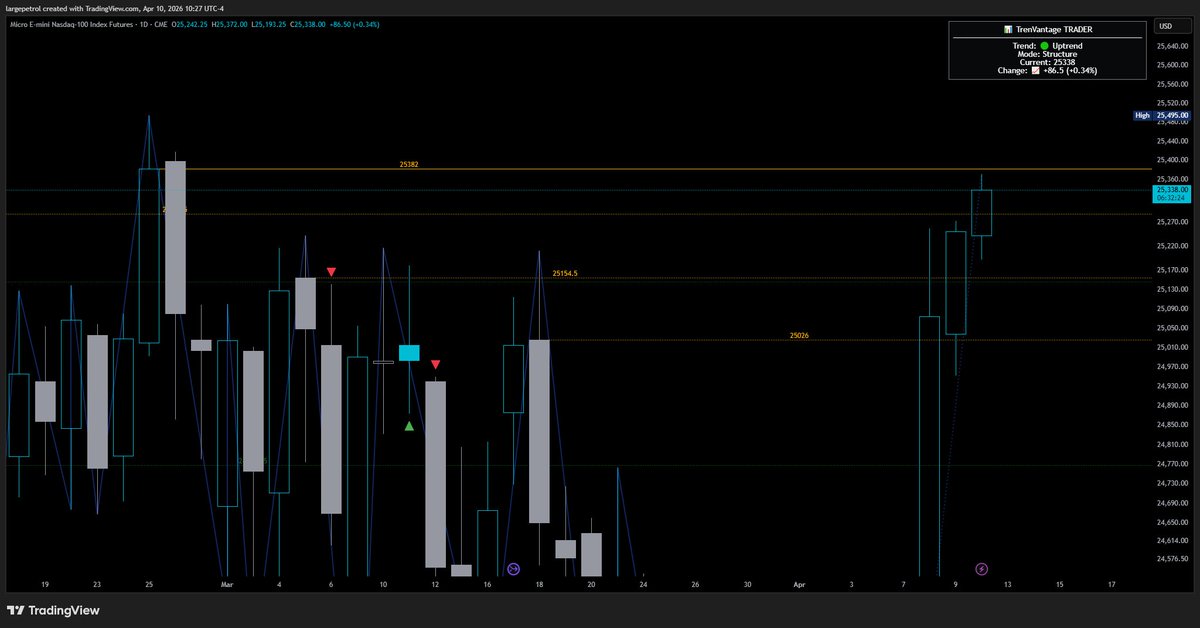Click the low value L25,193.25
Screen dimensions: 1200x628
(270, 23)
